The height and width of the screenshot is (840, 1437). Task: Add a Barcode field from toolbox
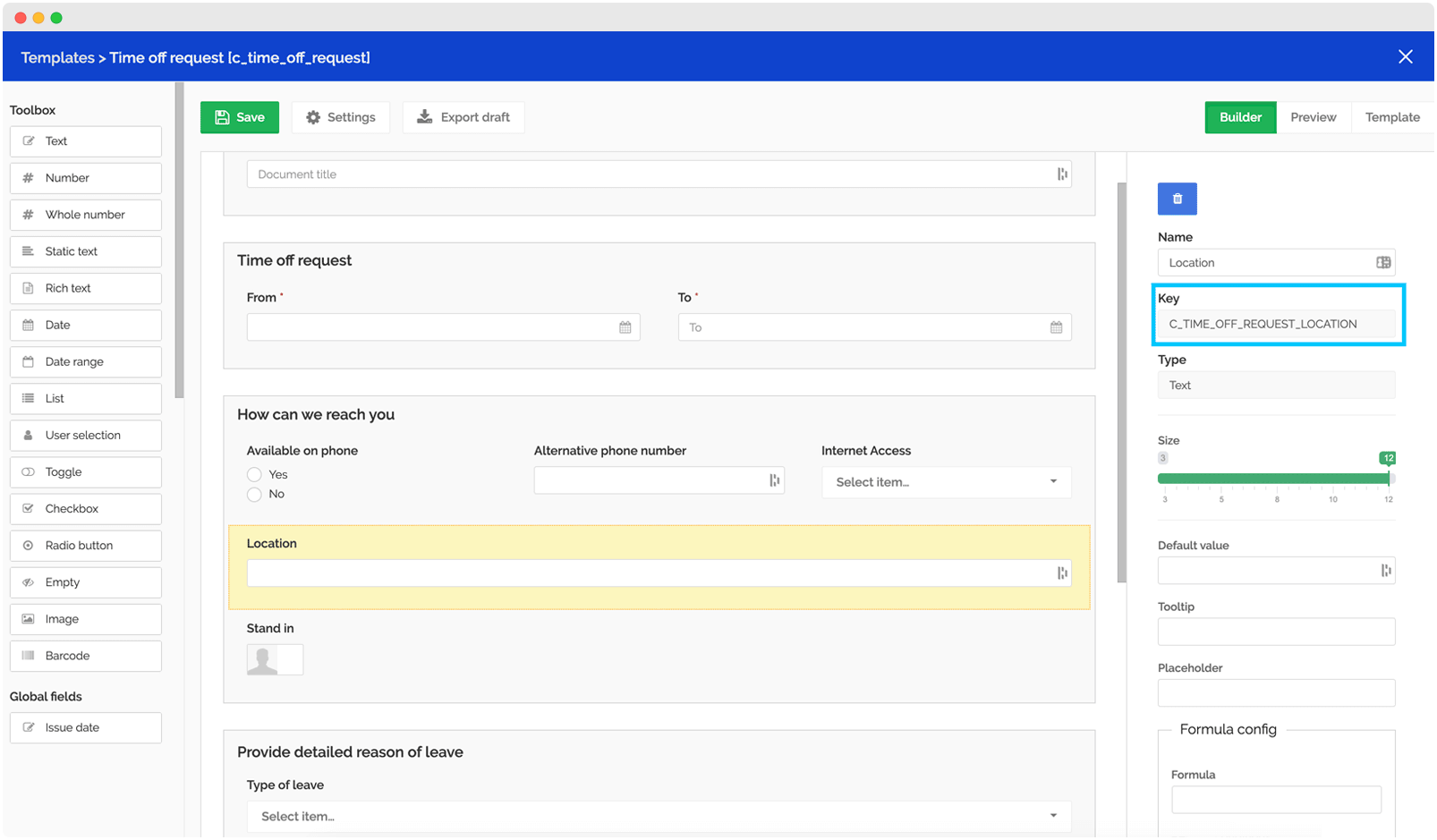[x=86, y=656]
